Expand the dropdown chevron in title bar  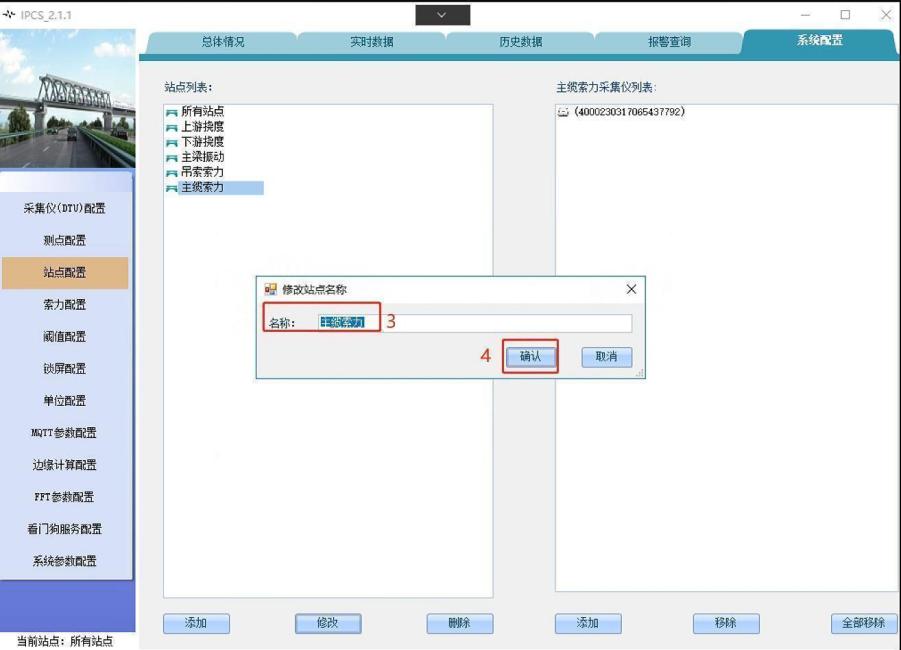(442, 15)
